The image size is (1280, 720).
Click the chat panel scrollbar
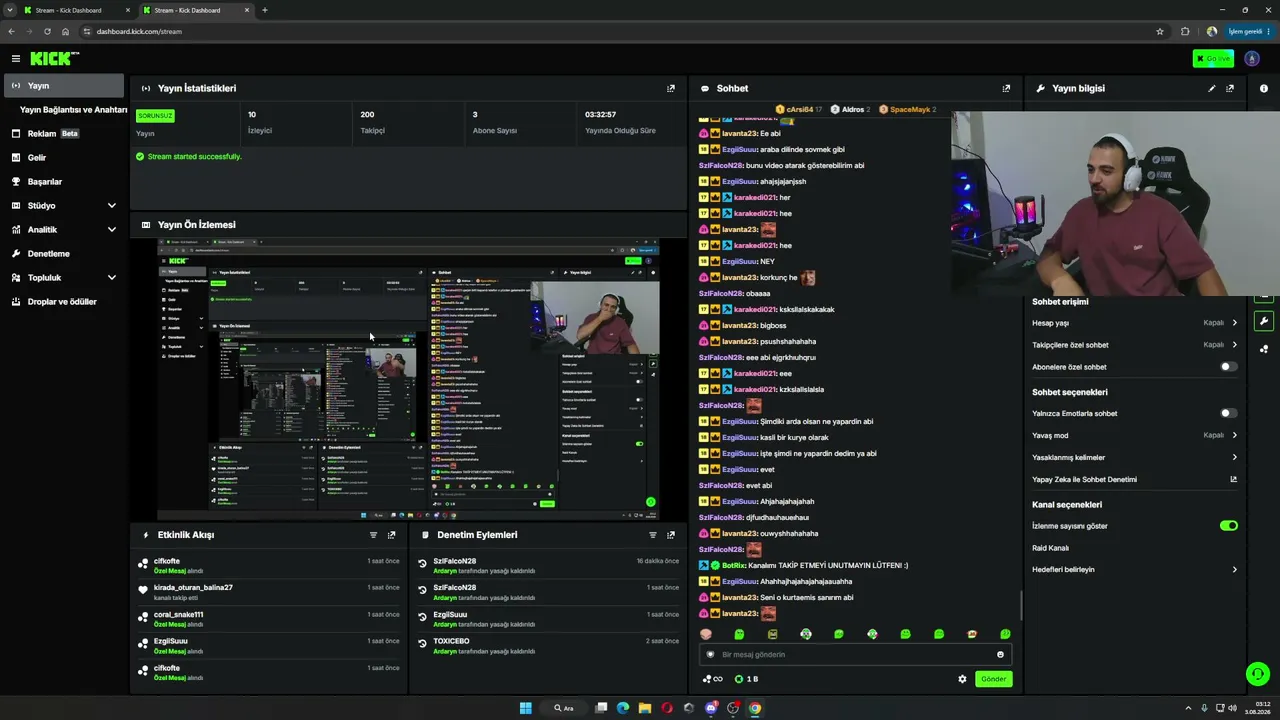pyautogui.click(x=1020, y=604)
